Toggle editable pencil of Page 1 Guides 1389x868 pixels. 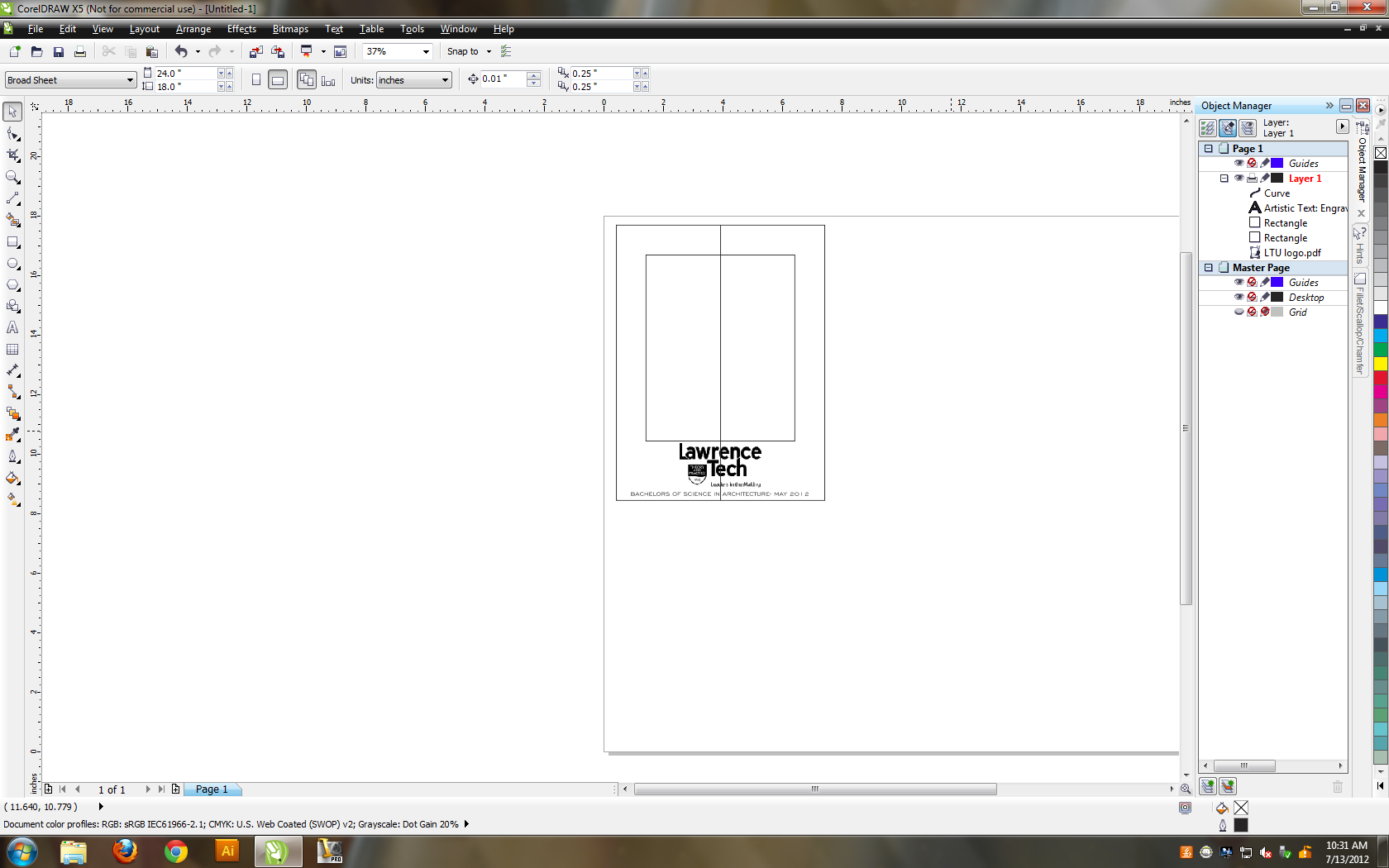(x=1264, y=163)
